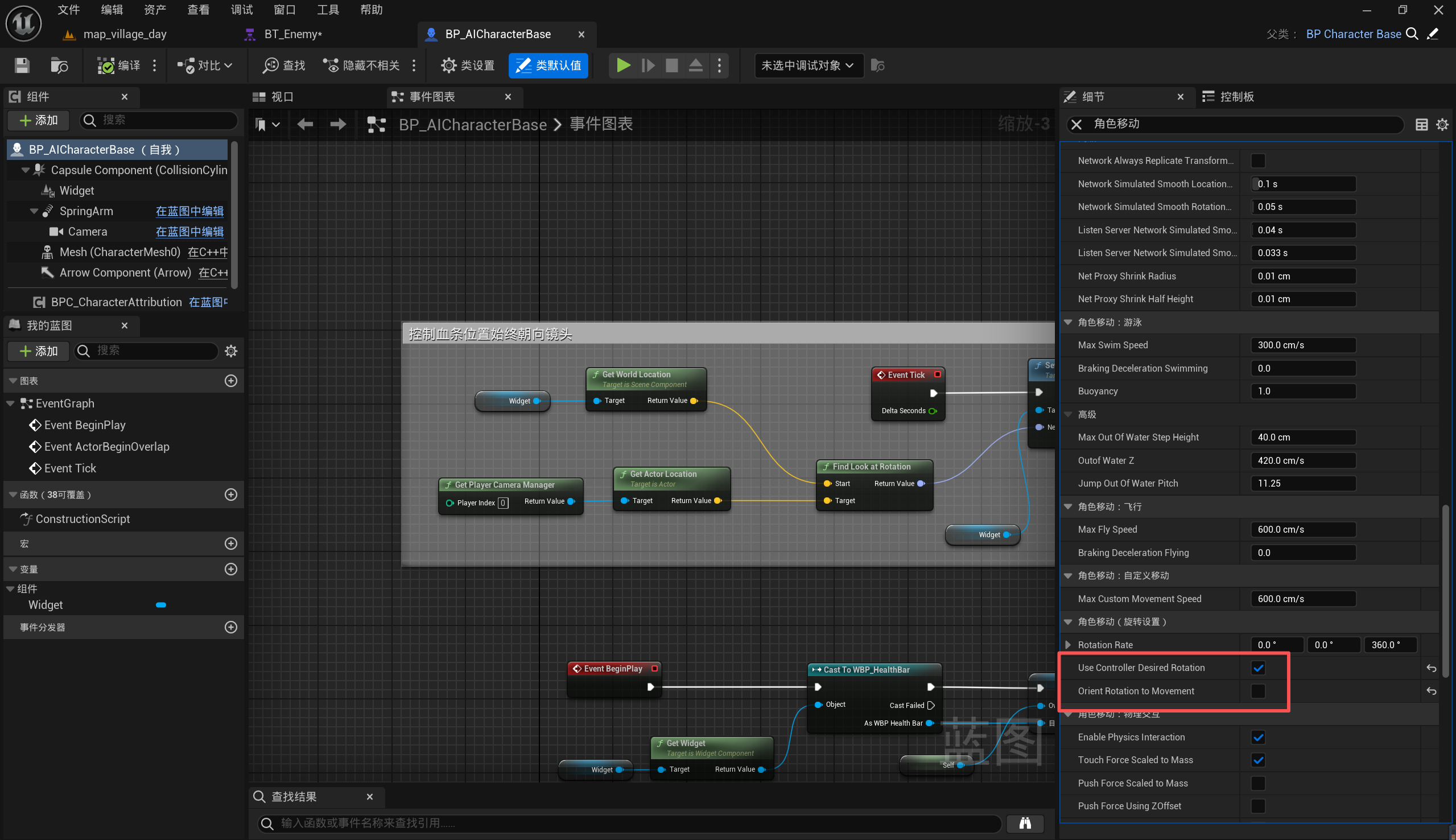Toggle Push Force Scaled to Mass checkbox

point(1257,784)
